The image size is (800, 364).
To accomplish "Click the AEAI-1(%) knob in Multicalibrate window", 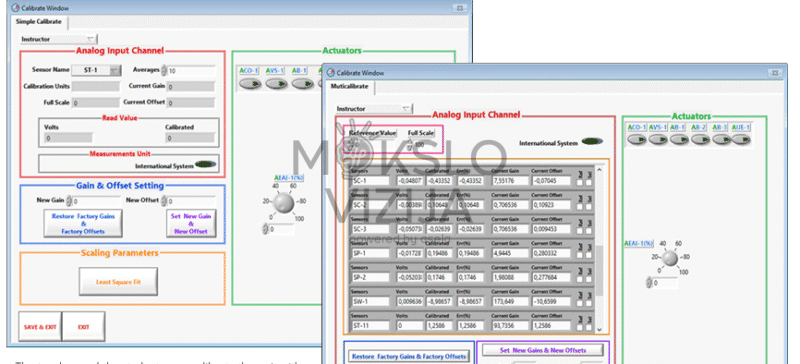I will [670, 257].
